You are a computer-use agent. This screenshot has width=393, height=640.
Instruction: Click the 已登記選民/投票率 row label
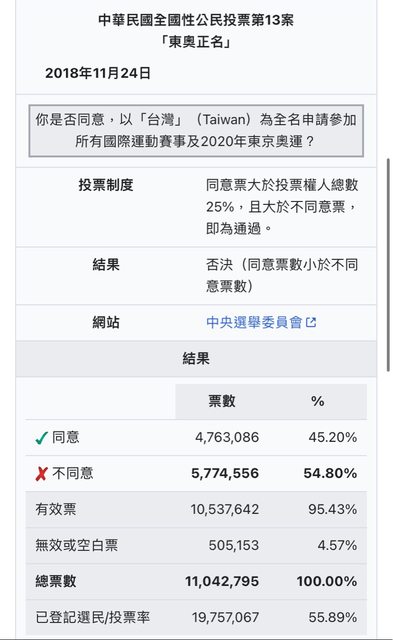(x=93, y=617)
